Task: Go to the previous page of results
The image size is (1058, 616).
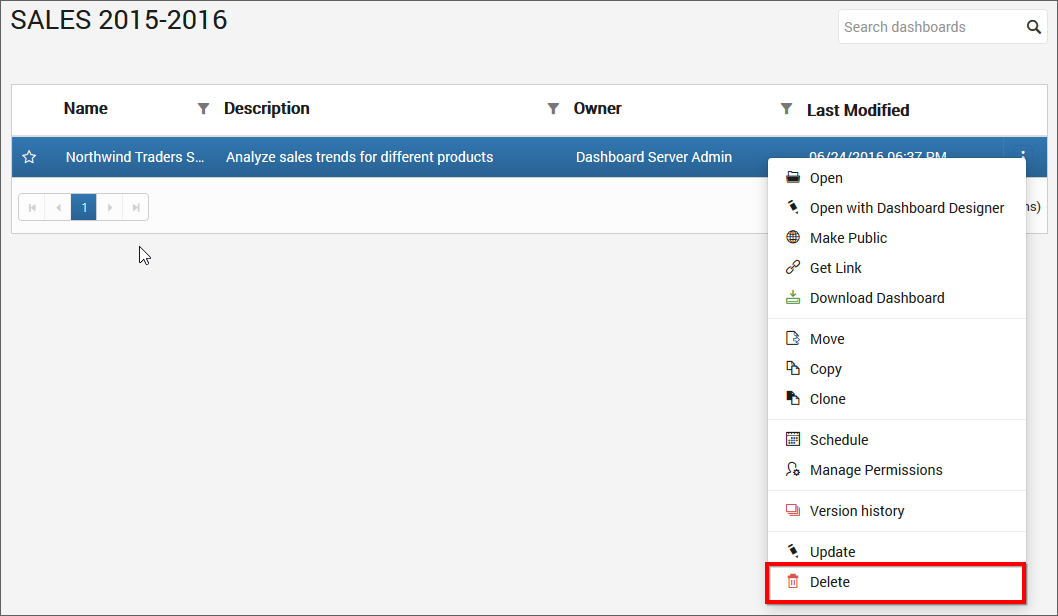Action: [58, 207]
